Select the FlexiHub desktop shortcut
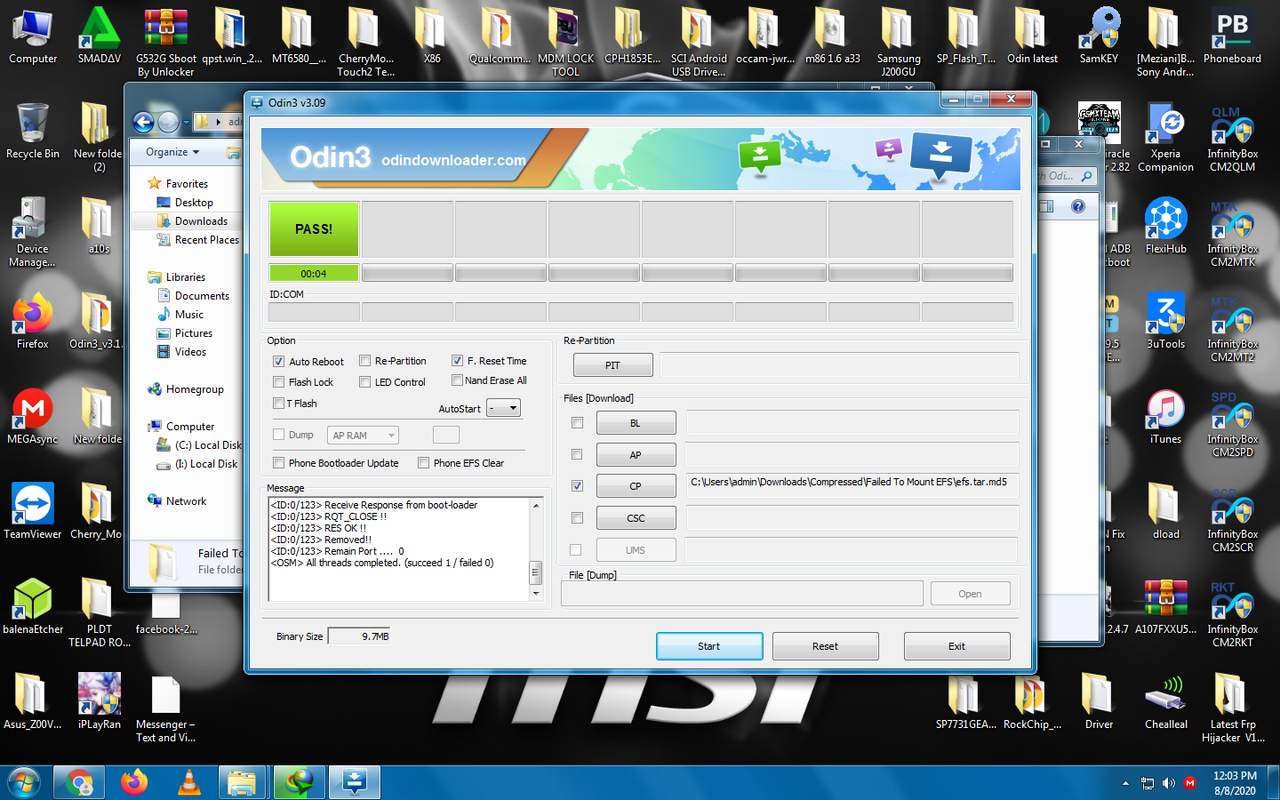 (1165, 227)
